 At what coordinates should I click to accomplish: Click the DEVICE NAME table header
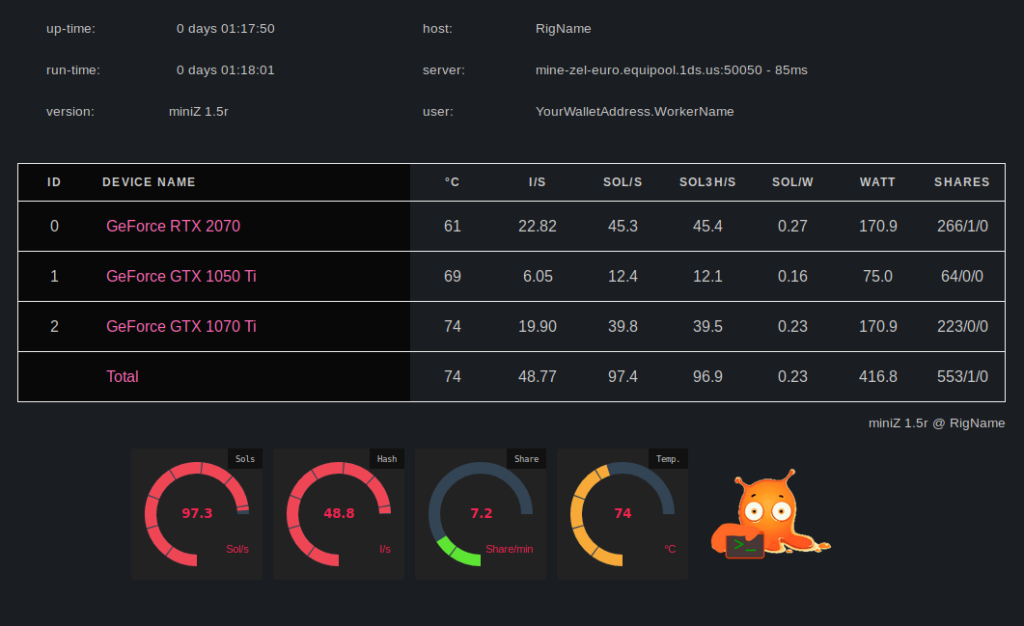click(148, 182)
